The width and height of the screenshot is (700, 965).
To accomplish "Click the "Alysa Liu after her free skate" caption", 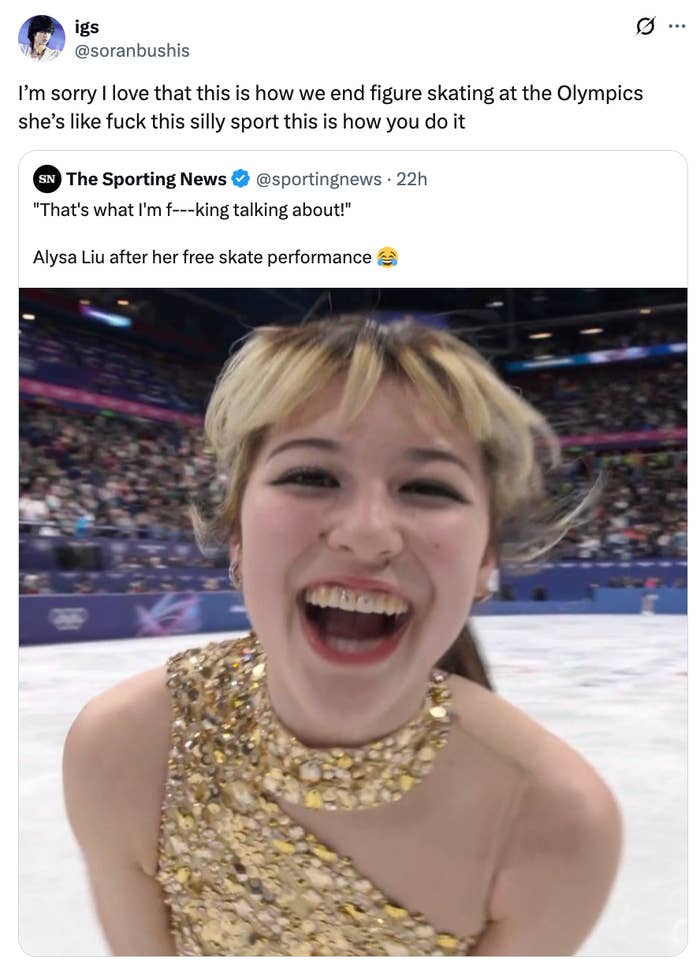I will 202,257.
